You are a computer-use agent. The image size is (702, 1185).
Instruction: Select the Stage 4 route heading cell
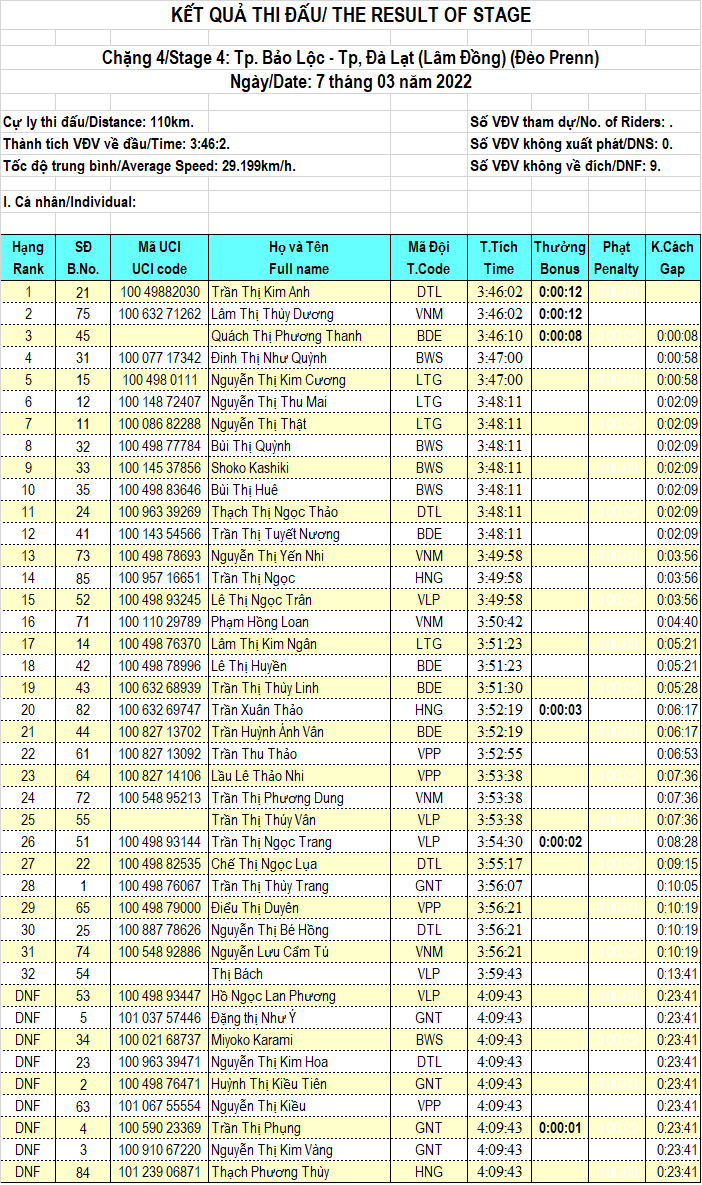point(350,58)
